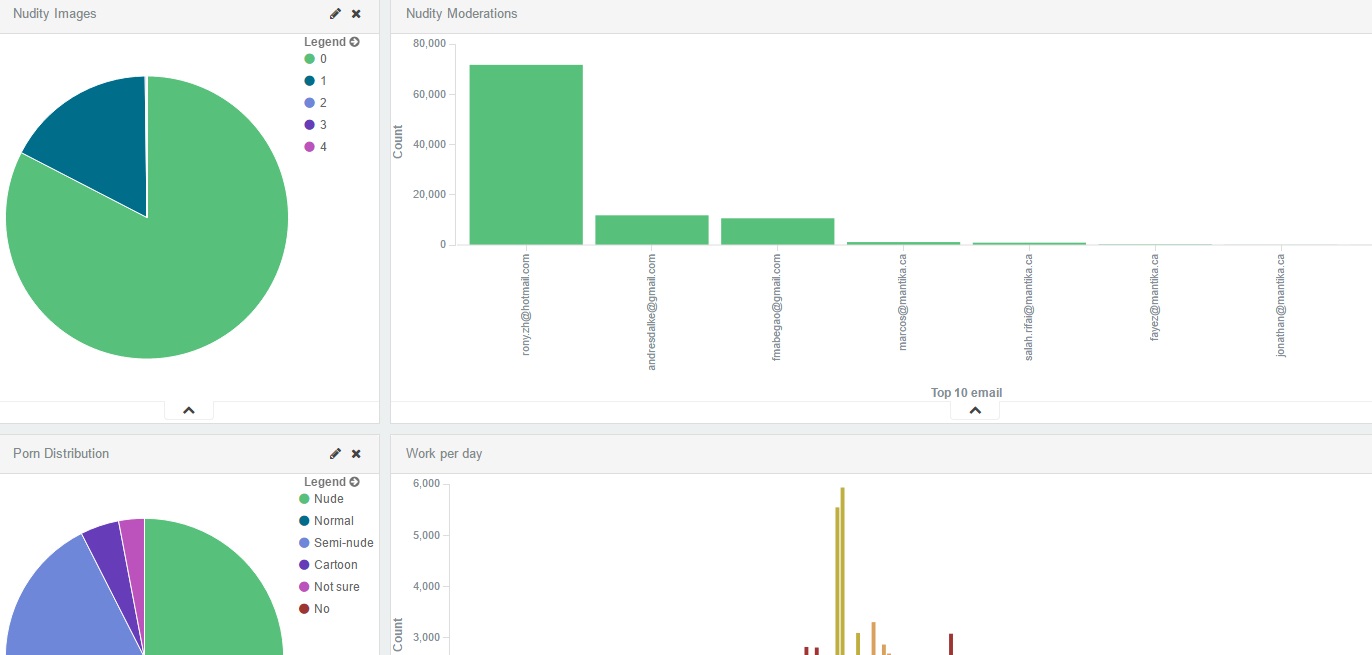Remove the Nudity Images panel with X icon
Screen dimensions: 1372x655
(x=356, y=14)
